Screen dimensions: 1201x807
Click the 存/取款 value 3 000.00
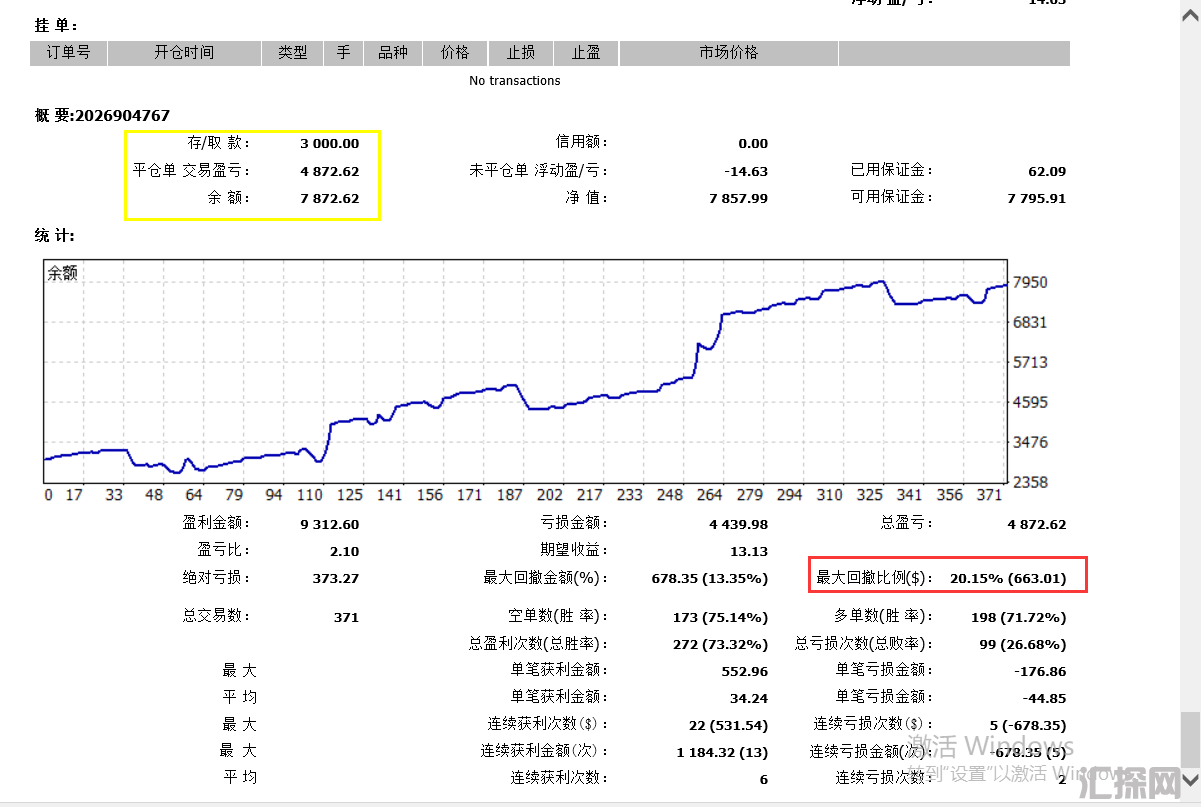click(x=329, y=144)
